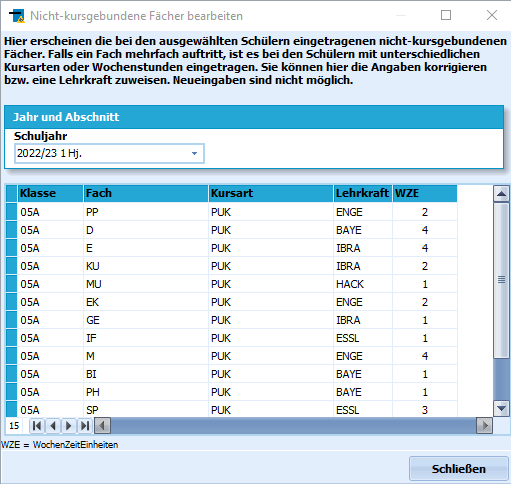
Task: Click horizontal scrollbar right arrow
Action: click(x=484, y=426)
